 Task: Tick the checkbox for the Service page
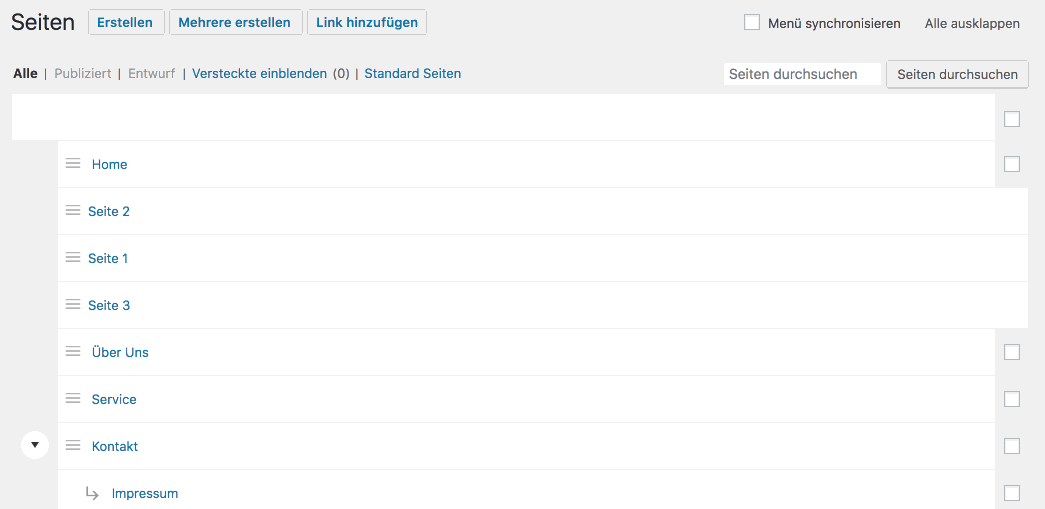[x=1012, y=399]
